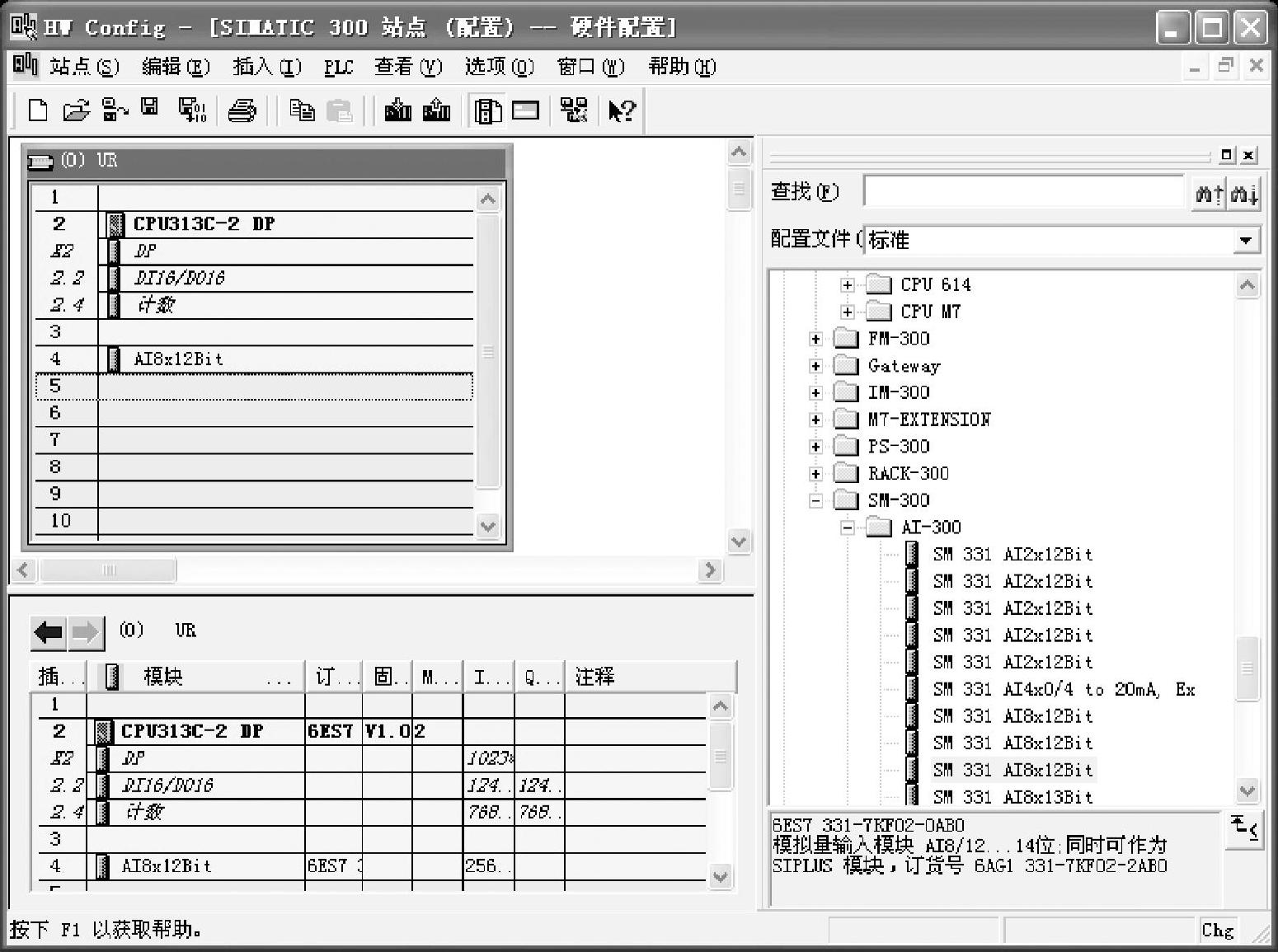The width and height of the screenshot is (1278, 952).
Task: Click the Download to module icon
Action: 398,110
